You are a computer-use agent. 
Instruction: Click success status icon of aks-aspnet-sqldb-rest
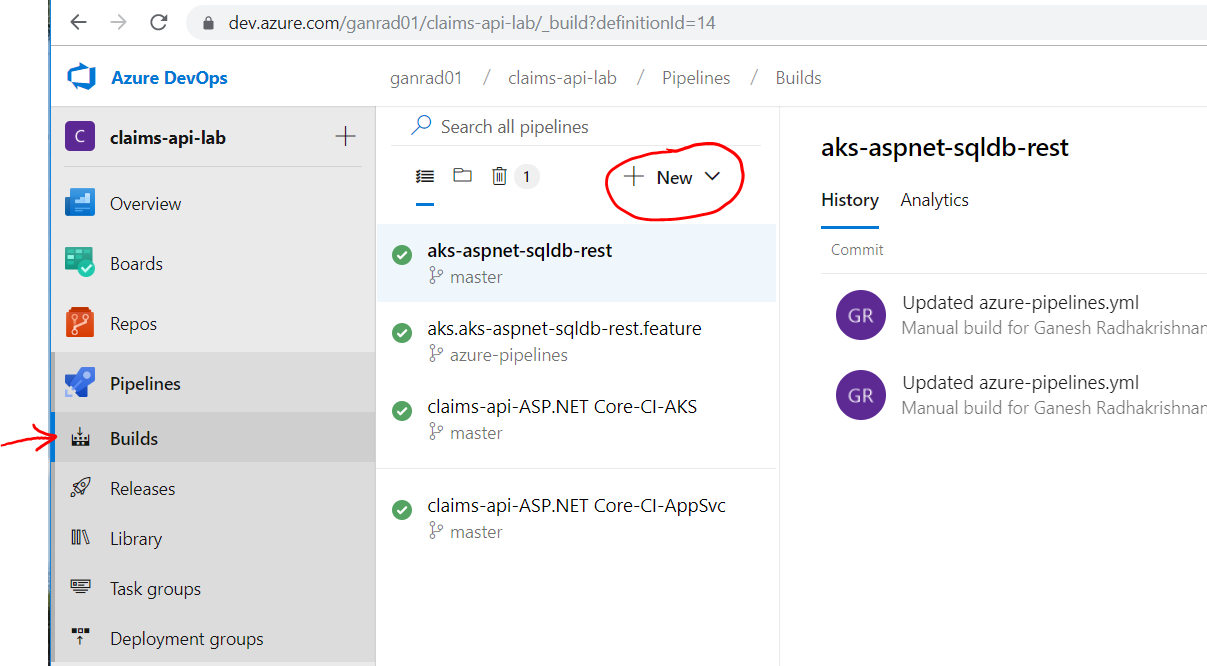(402, 255)
